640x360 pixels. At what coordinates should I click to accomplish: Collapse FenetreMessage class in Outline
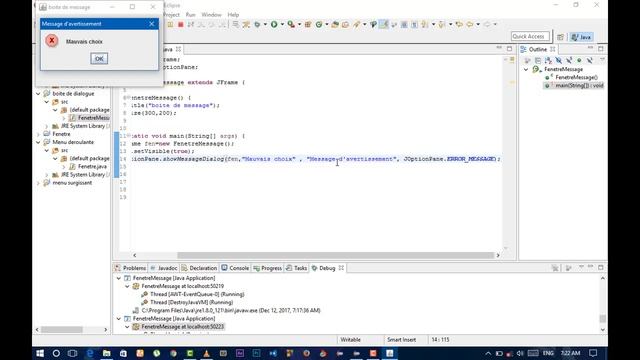(x=526, y=69)
